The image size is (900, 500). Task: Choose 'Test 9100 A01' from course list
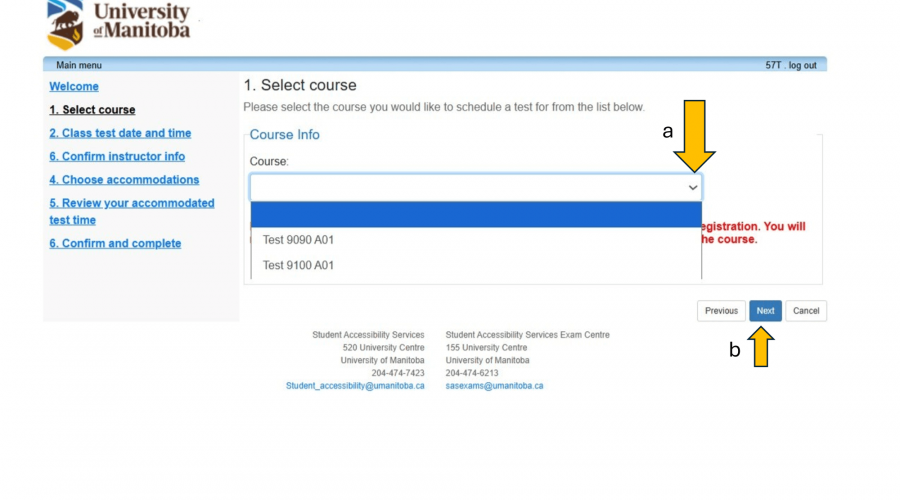pyautogui.click(x=298, y=265)
